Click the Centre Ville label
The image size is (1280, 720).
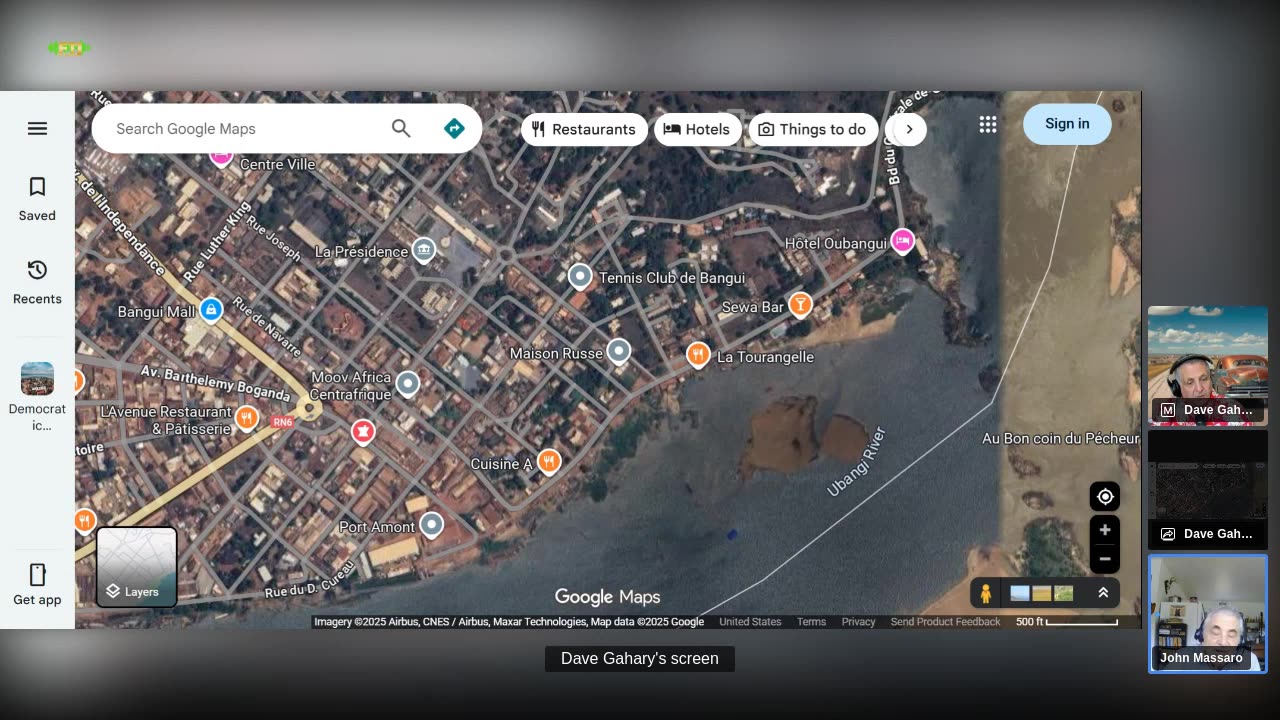click(x=277, y=164)
